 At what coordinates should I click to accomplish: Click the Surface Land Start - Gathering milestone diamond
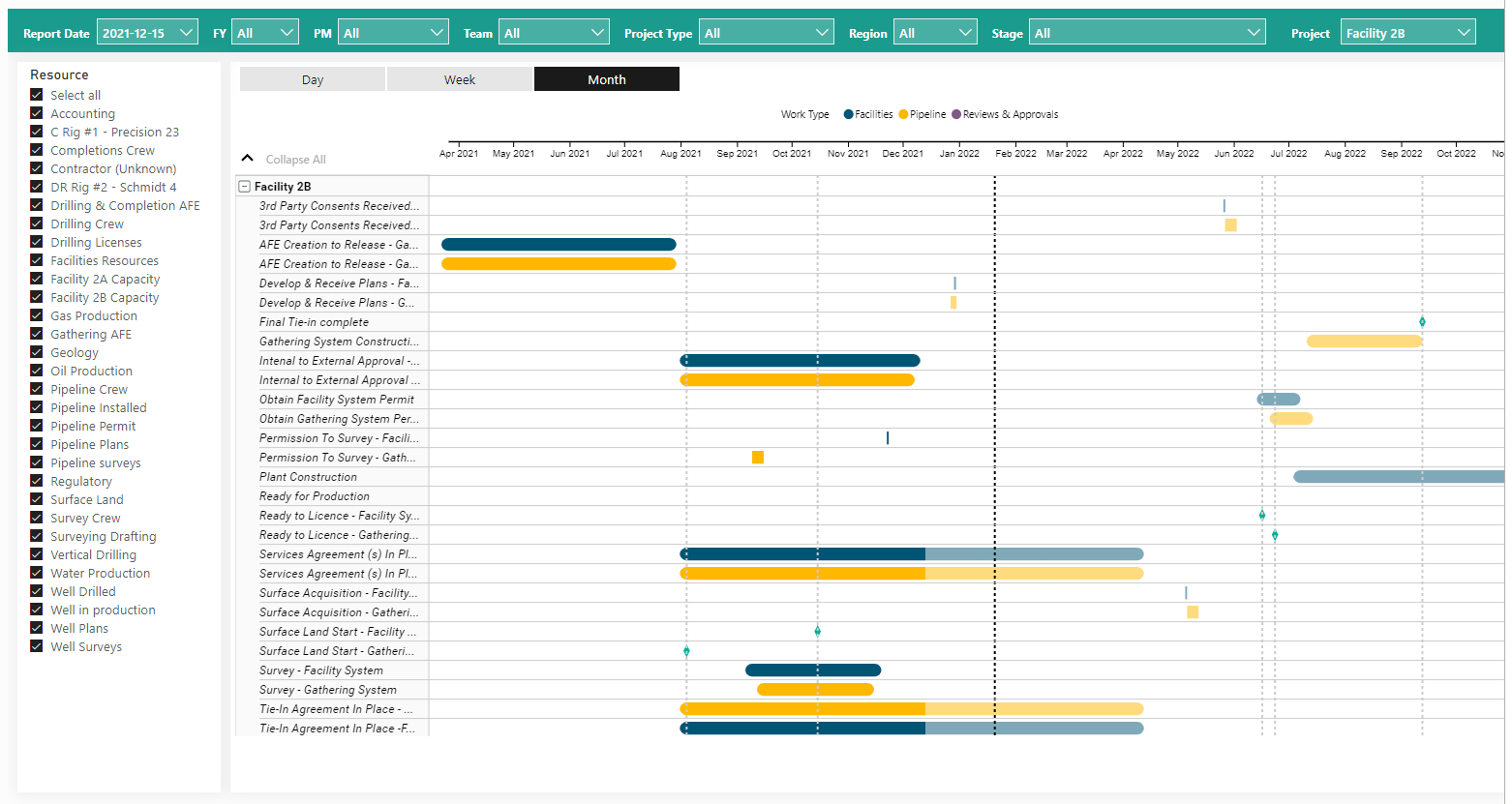point(686,651)
